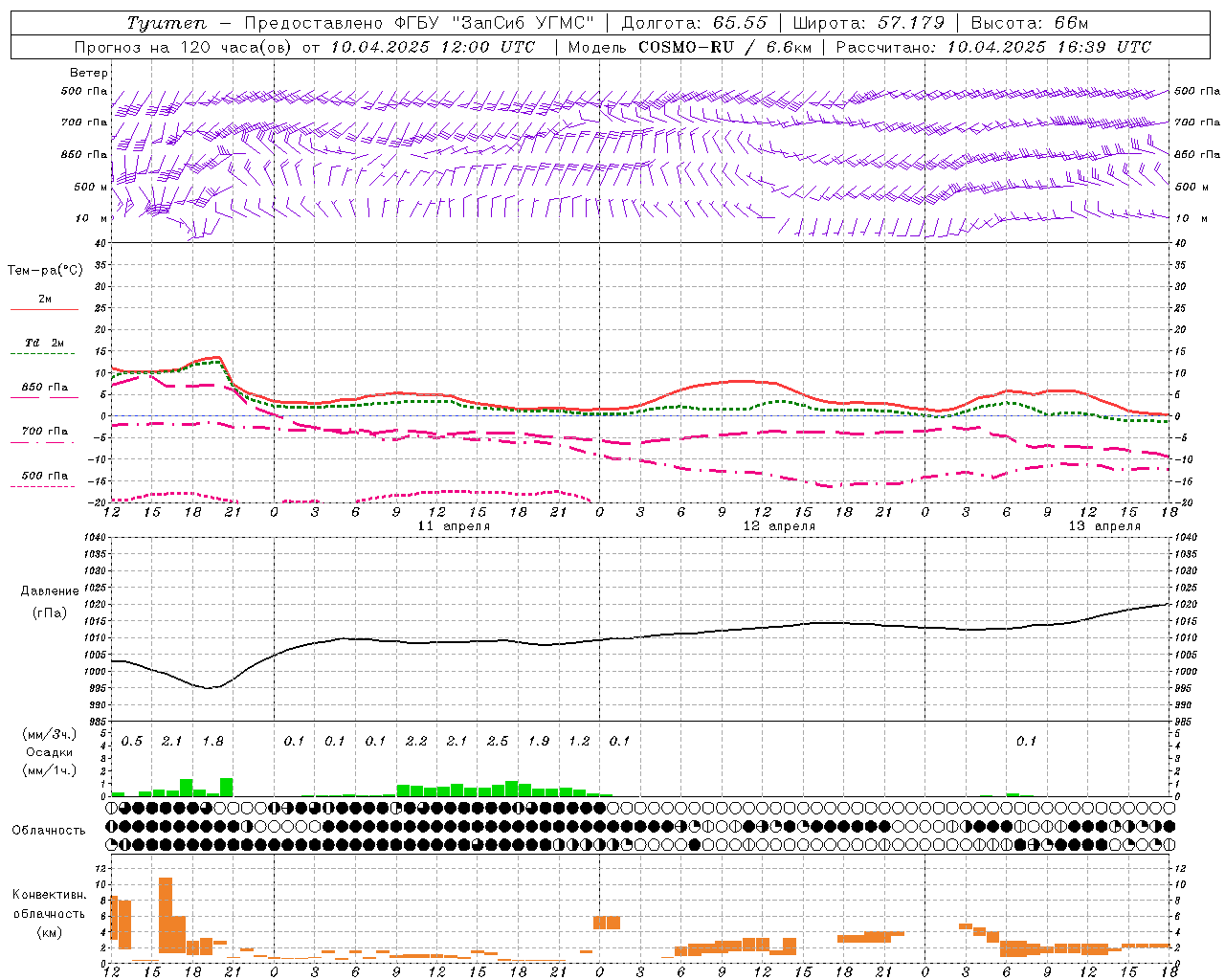This screenshot has height=980, width=1225.
Task: Click the 1.9 precipitation total
Action: pos(539,742)
